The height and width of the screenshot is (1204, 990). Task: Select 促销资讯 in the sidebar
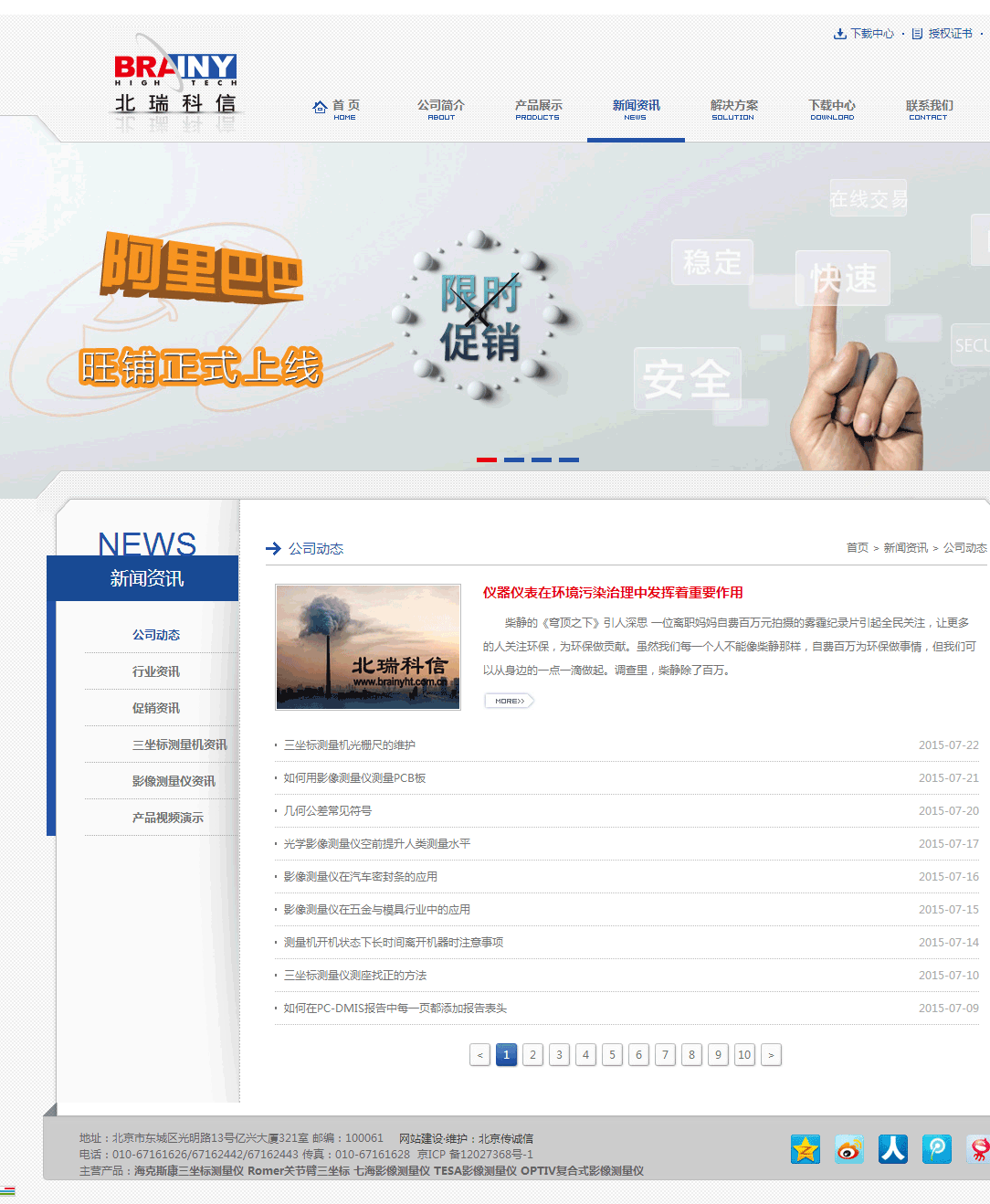click(x=156, y=708)
